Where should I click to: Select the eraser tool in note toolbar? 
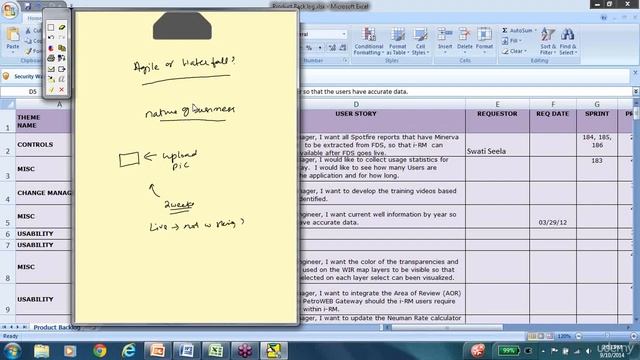[62, 27]
